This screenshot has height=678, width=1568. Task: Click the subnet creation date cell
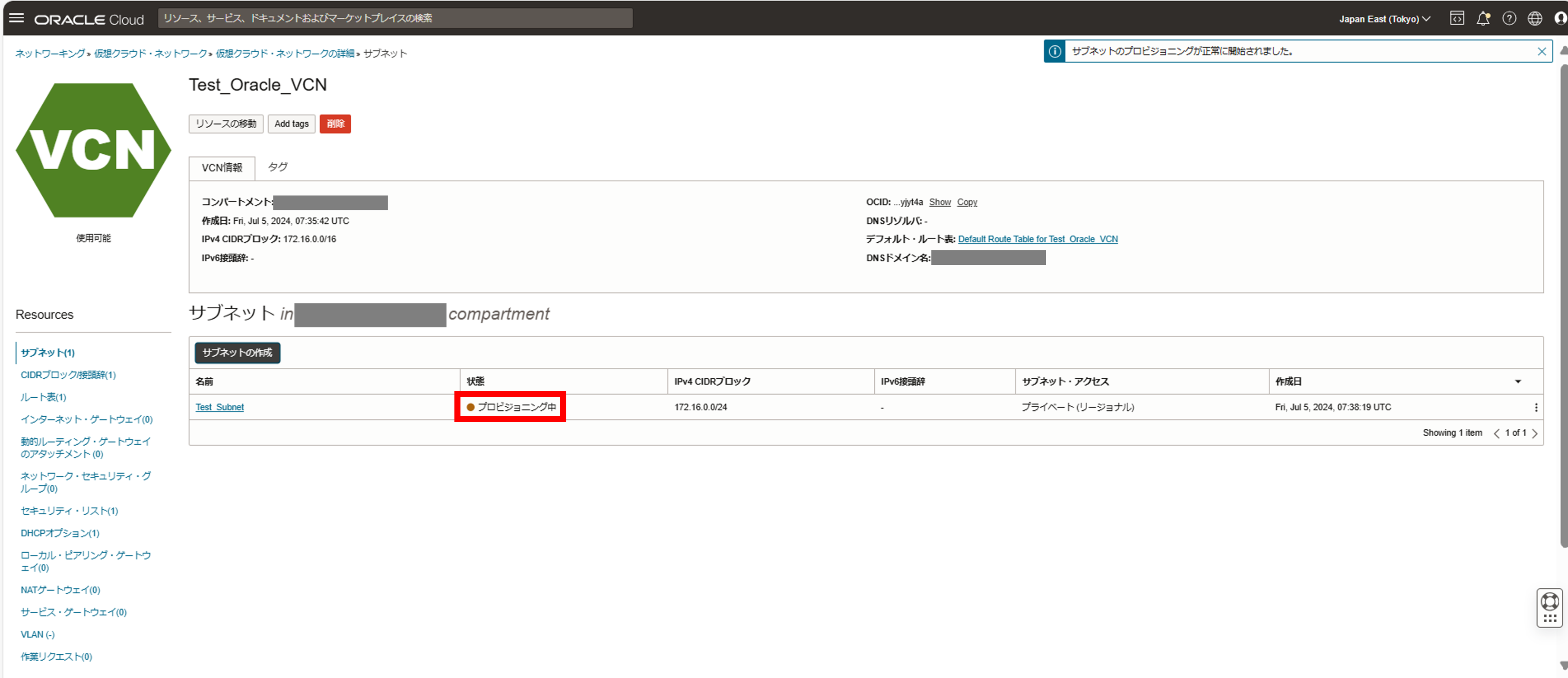tap(1333, 407)
